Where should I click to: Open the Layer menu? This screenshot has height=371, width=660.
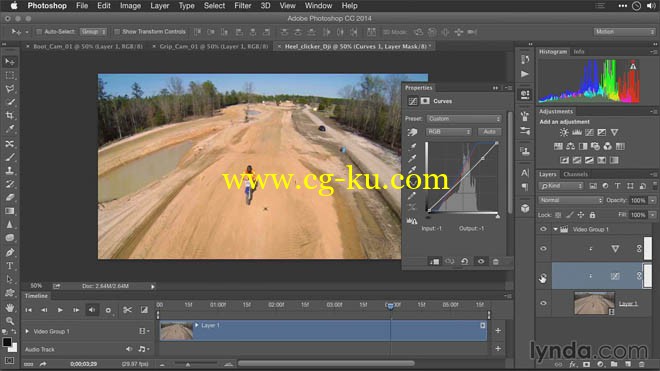[x=160, y=6]
